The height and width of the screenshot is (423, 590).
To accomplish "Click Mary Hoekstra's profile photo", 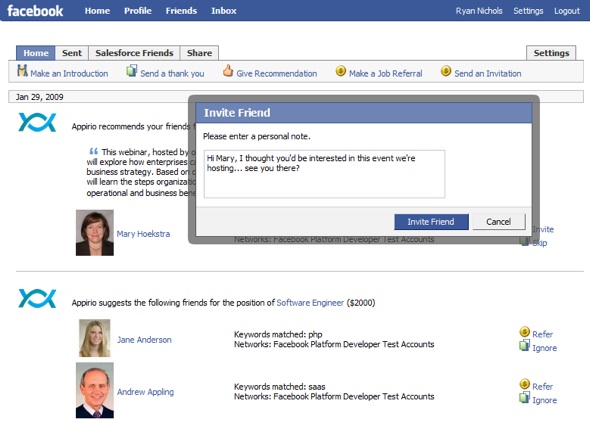I will (95, 233).
